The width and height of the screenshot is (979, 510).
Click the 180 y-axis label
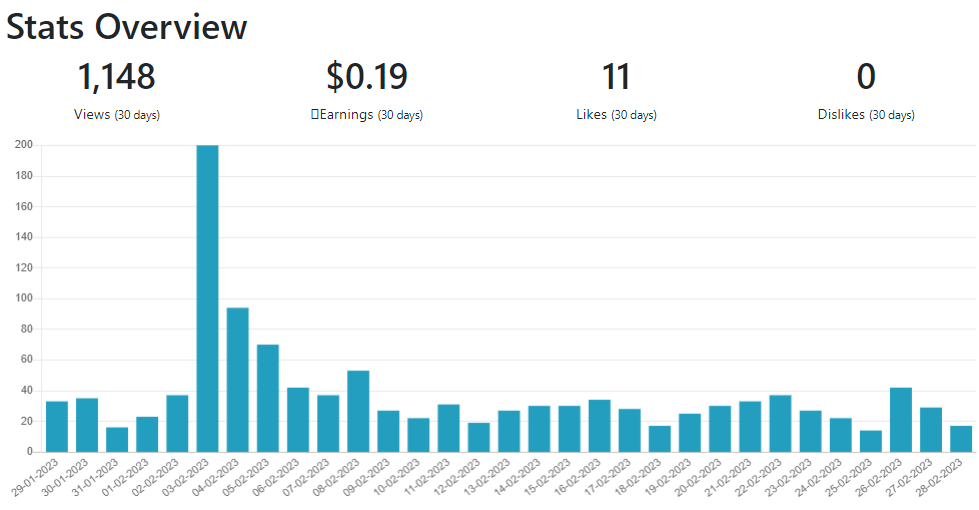click(24, 175)
